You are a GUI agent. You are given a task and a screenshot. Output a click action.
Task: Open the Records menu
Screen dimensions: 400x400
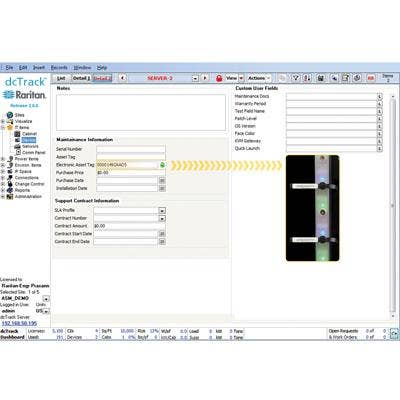[x=59, y=68]
